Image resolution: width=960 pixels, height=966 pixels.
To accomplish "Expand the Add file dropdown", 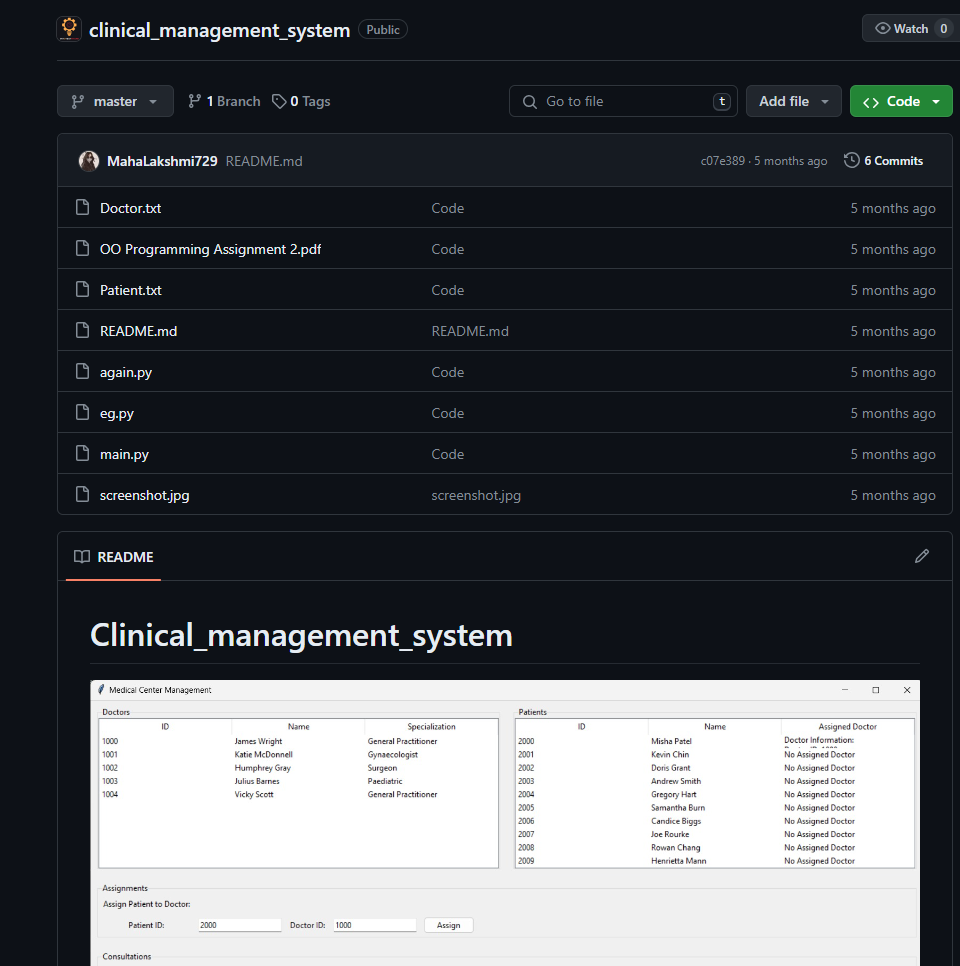I will 794,101.
